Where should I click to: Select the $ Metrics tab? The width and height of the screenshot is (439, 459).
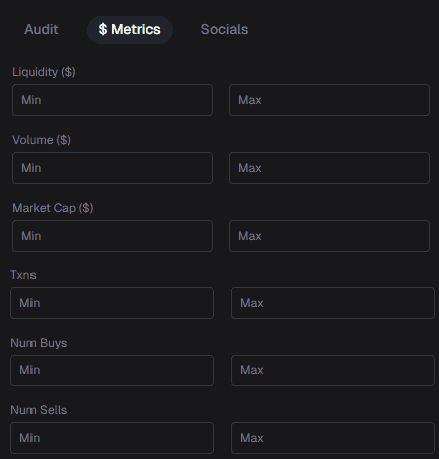click(x=130, y=30)
